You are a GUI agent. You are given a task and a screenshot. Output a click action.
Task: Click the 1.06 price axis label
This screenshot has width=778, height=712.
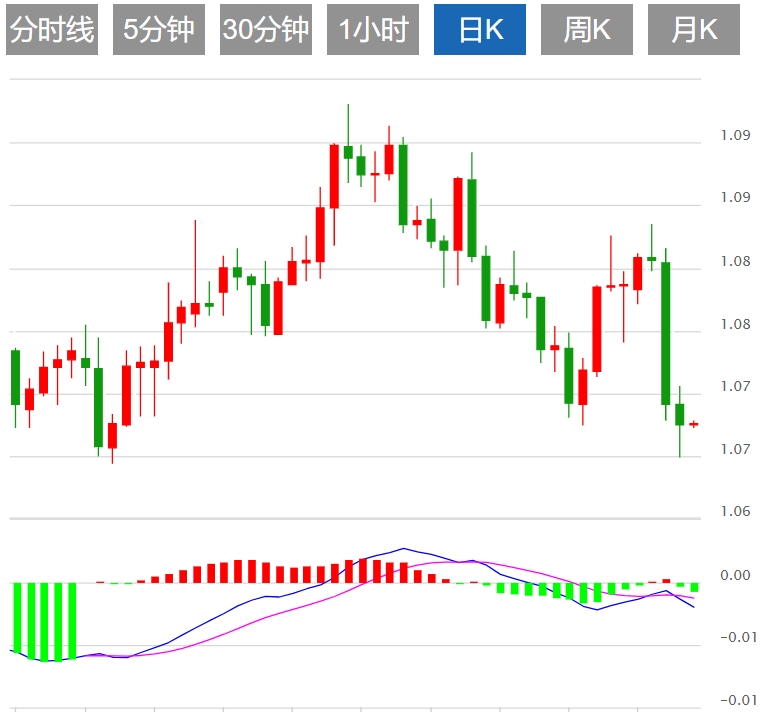[735, 512]
